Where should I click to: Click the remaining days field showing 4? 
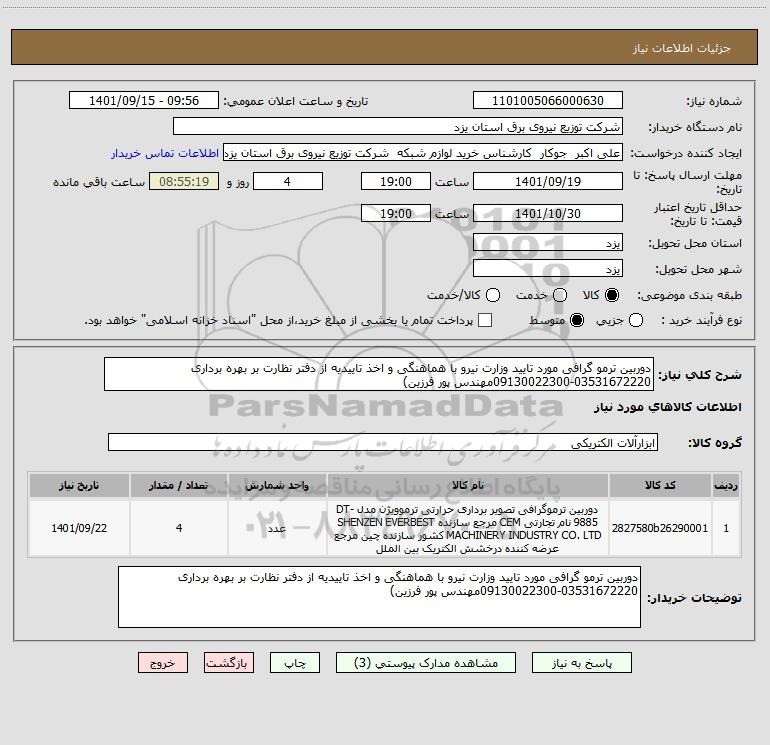click(288, 181)
